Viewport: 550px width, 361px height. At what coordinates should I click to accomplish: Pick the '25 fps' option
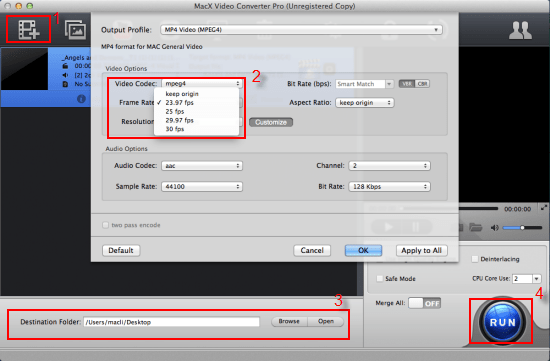[175, 111]
